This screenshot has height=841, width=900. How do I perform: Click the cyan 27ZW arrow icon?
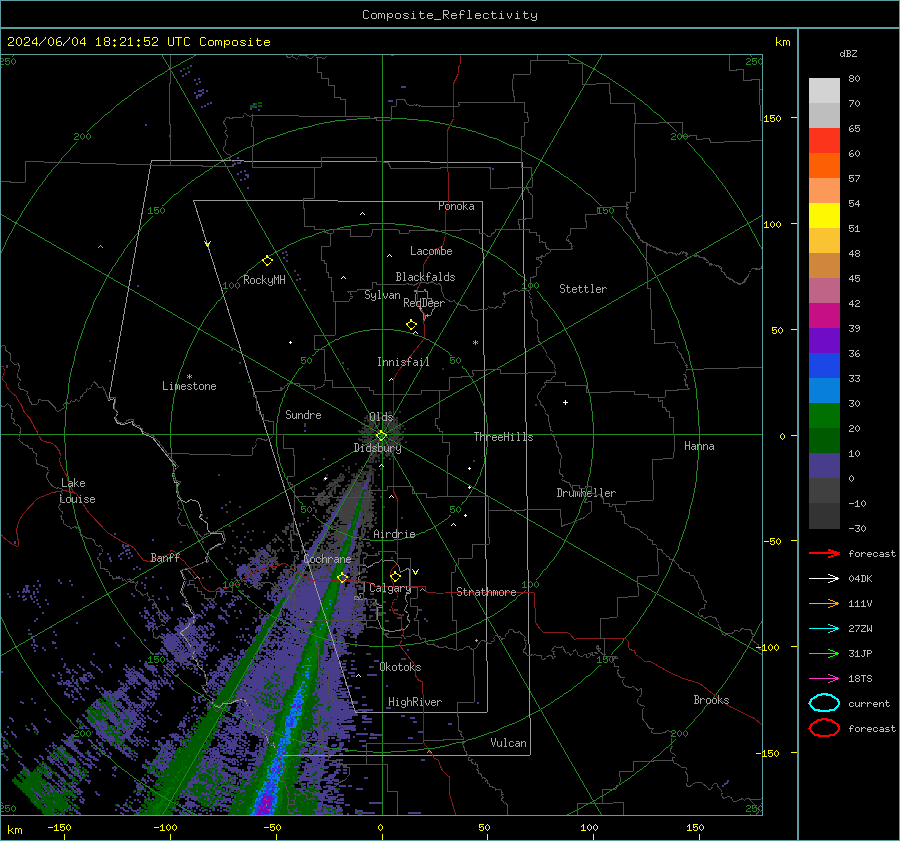824,629
